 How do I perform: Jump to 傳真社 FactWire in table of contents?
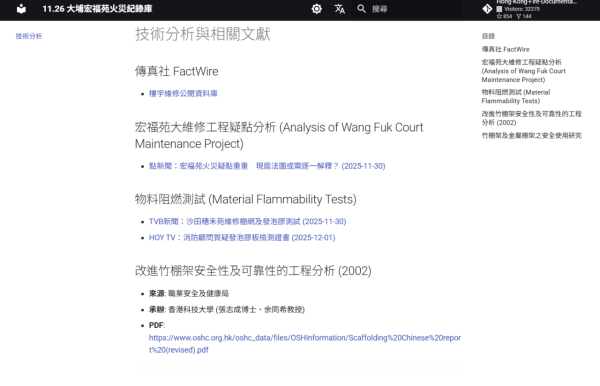(505, 49)
